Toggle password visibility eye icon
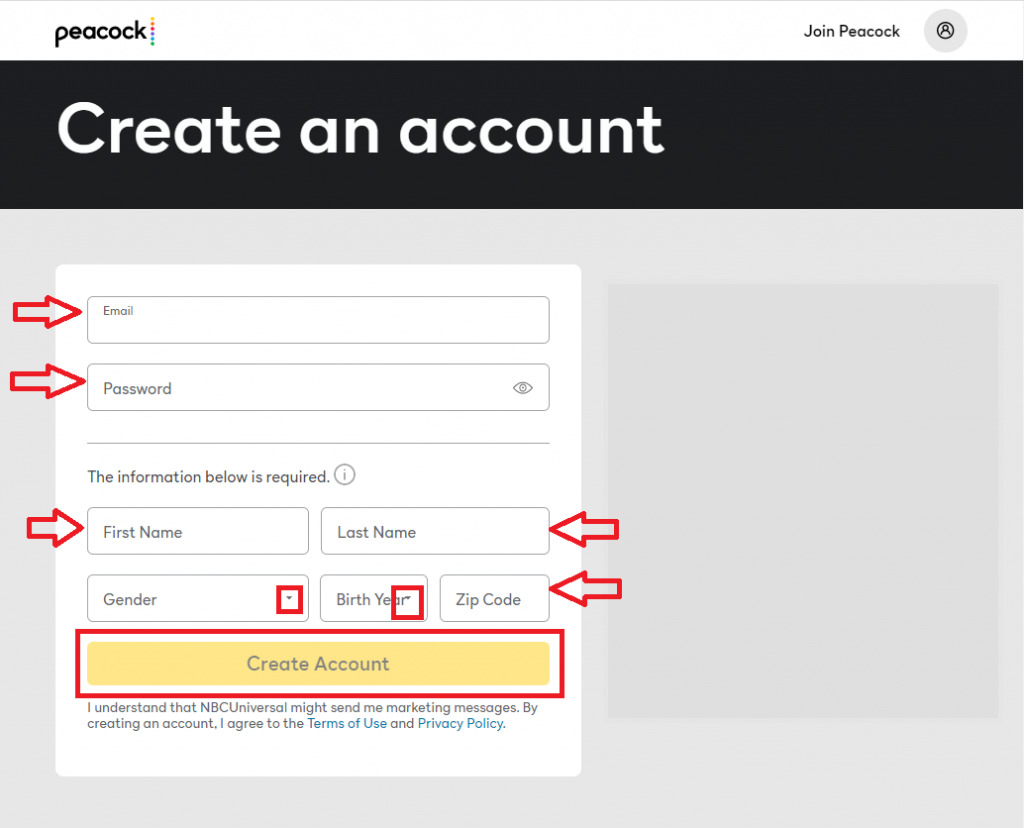The height and width of the screenshot is (828, 1024). (522, 388)
